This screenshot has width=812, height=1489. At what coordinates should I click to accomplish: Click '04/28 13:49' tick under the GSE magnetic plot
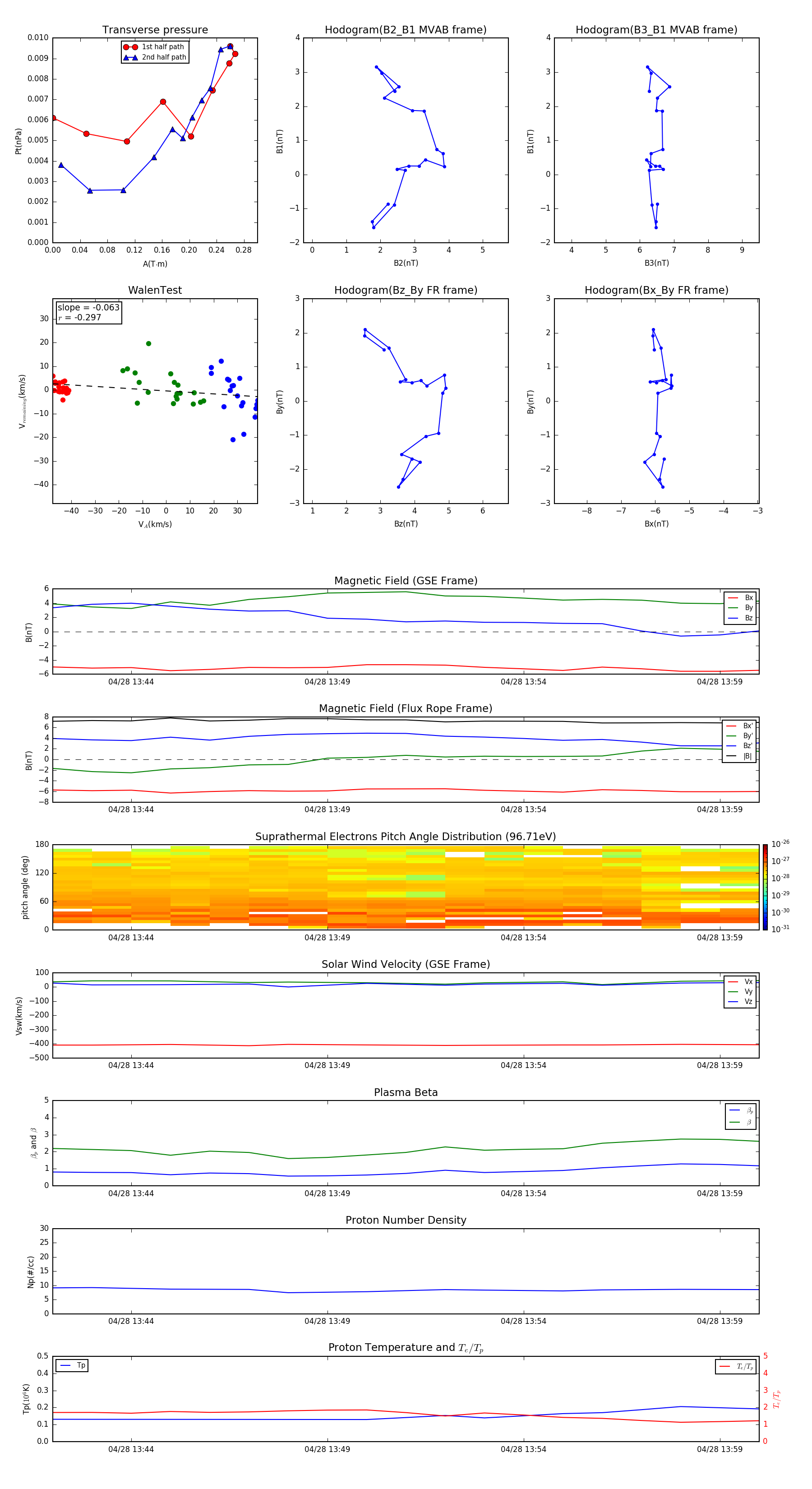point(327,682)
